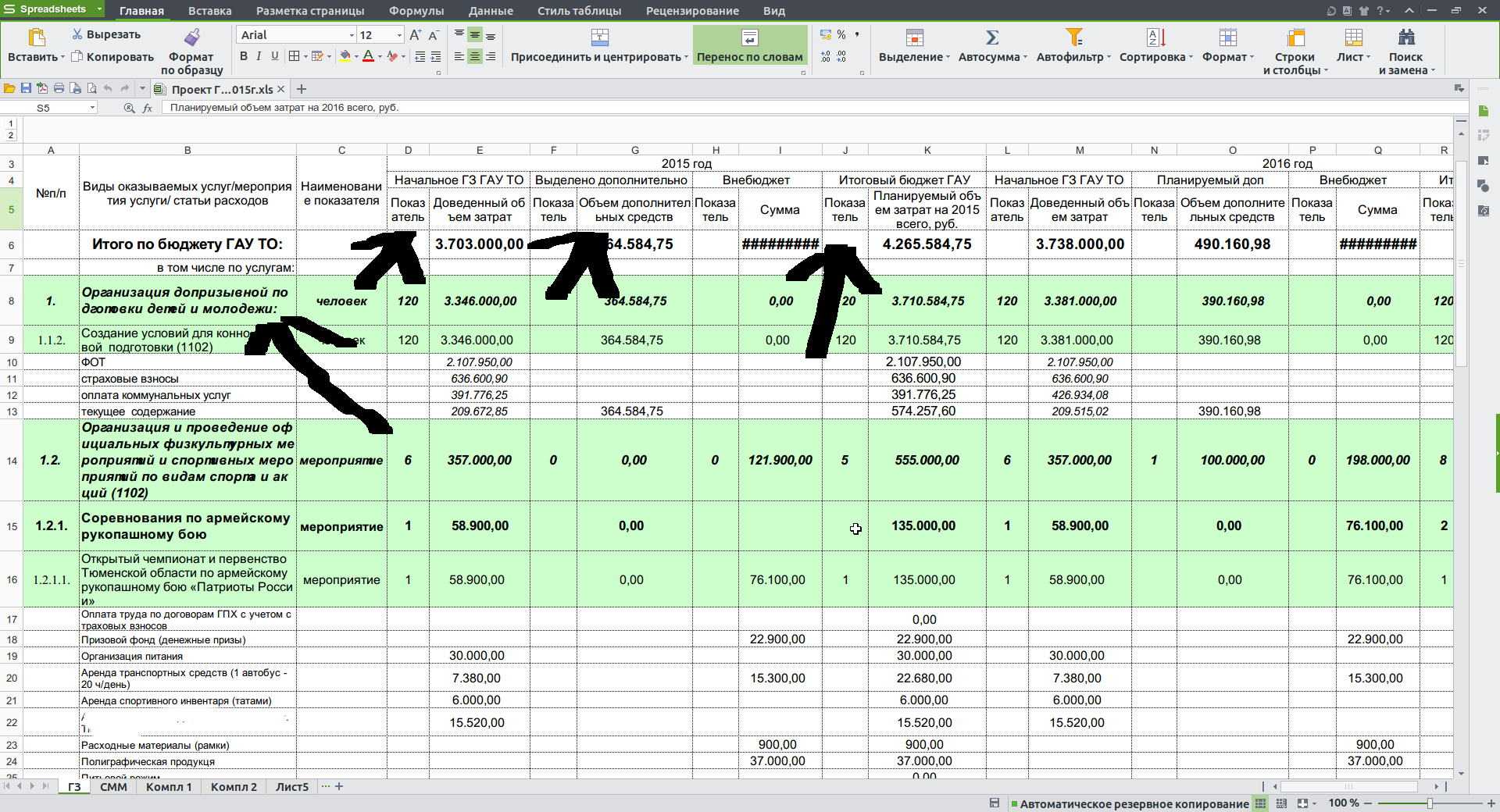Viewport: 1500px width, 812px height.
Task: Click the zoom slider handle
Action: point(1430,803)
